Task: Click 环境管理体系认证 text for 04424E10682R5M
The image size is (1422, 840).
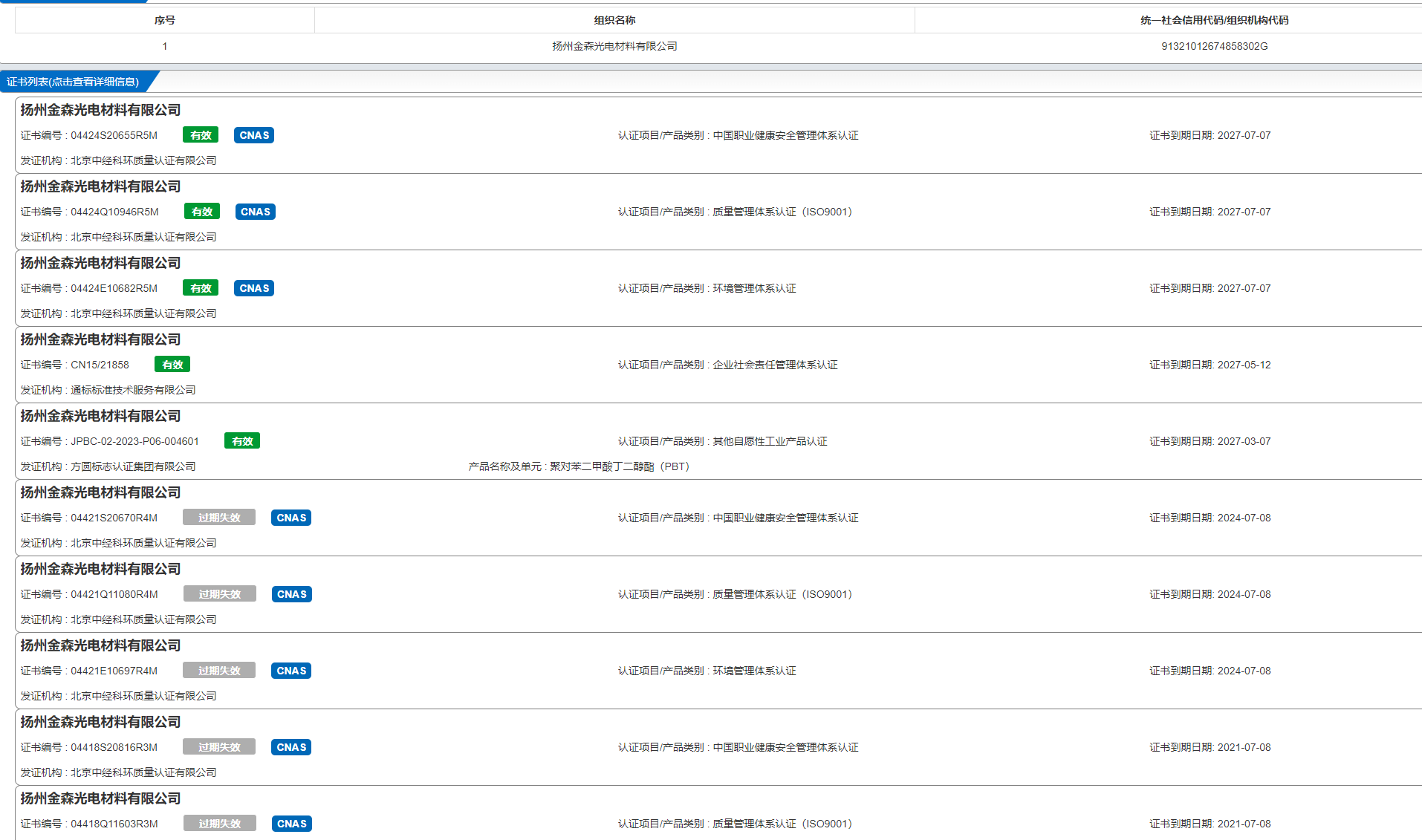Action: tap(754, 288)
